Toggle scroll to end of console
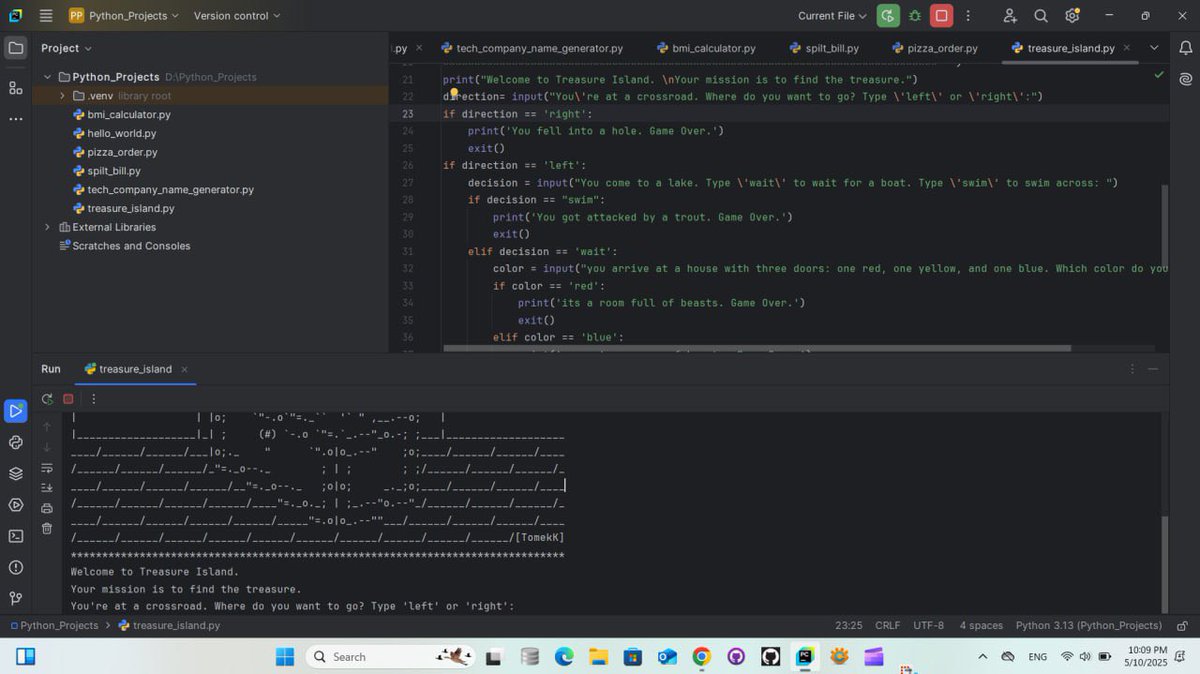 (47, 488)
